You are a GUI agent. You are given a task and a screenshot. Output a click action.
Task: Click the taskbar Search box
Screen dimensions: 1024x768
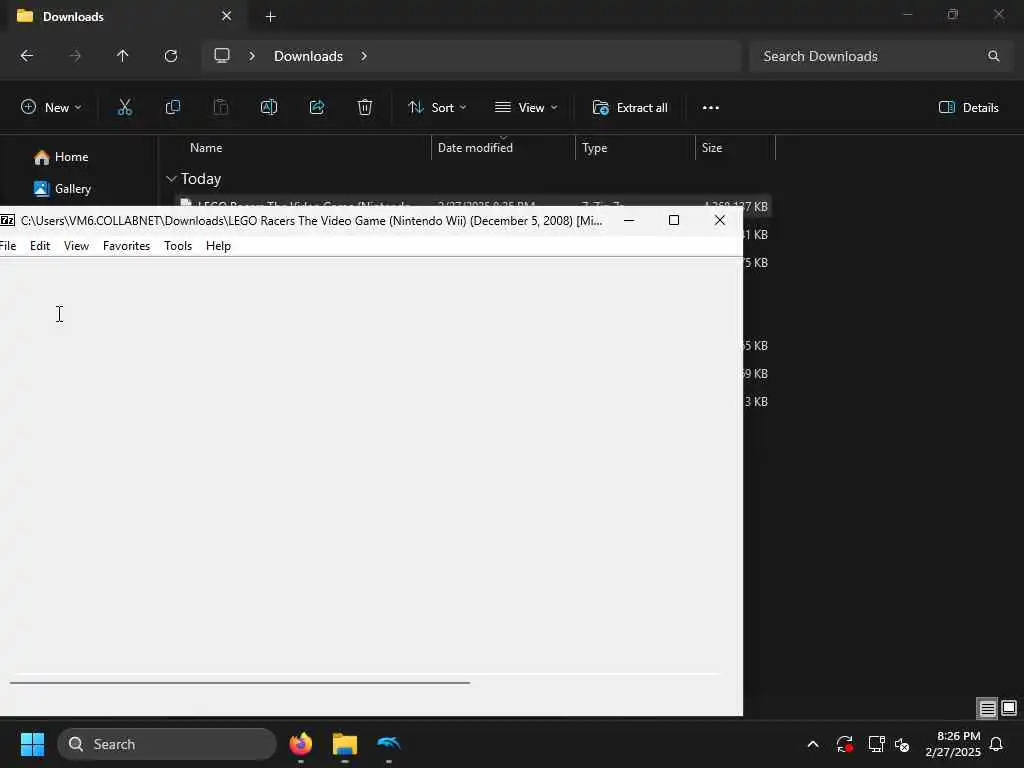(x=167, y=744)
